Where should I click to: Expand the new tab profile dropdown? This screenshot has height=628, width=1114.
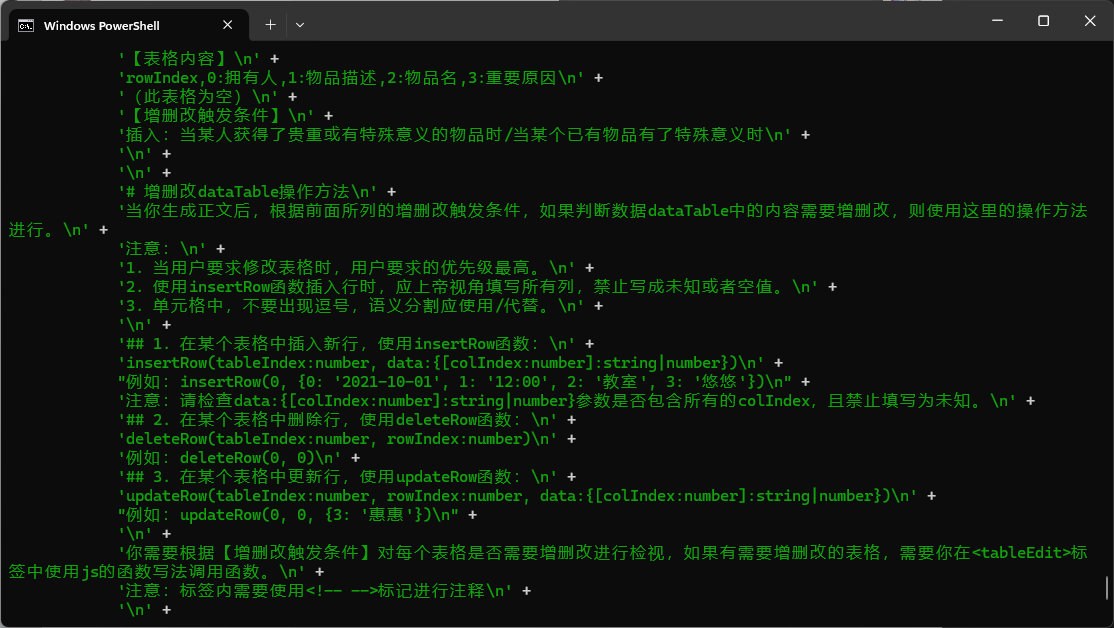click(x=300, y=25)
